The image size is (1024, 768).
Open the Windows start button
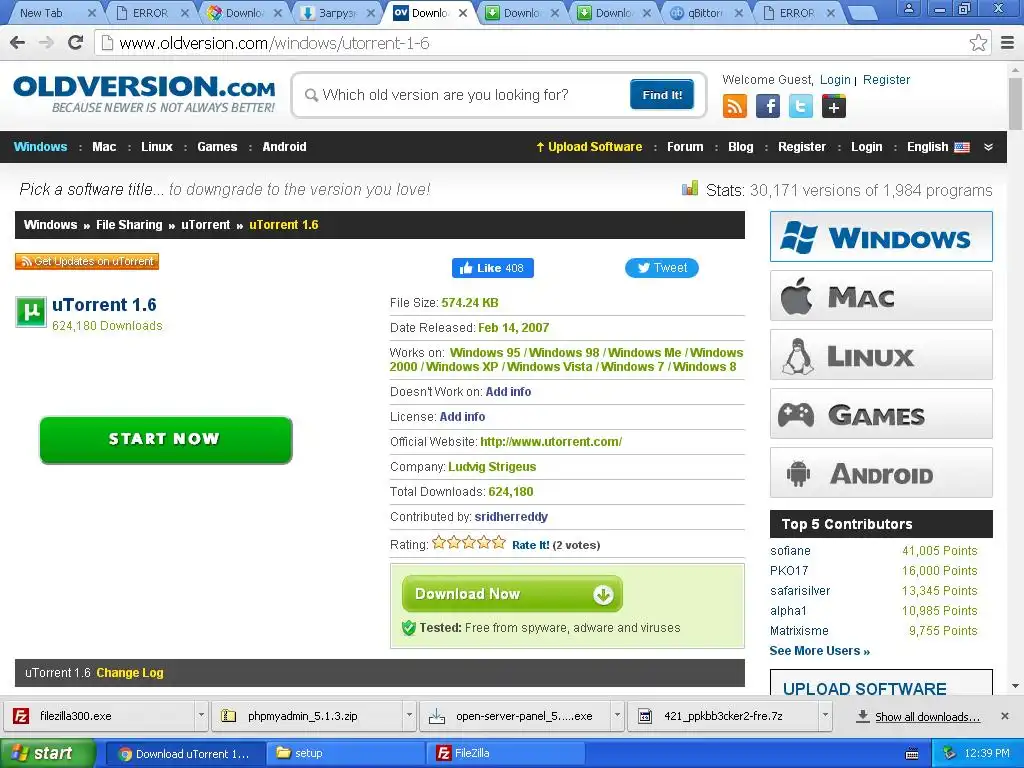click(48, 754)
